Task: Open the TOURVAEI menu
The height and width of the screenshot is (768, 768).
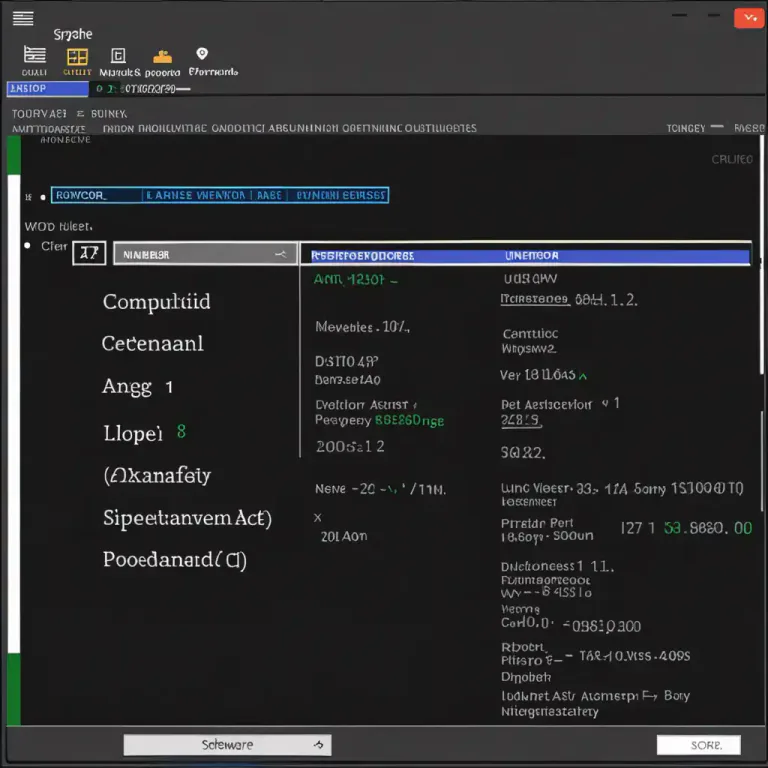Action: click(x=39, y=114)
